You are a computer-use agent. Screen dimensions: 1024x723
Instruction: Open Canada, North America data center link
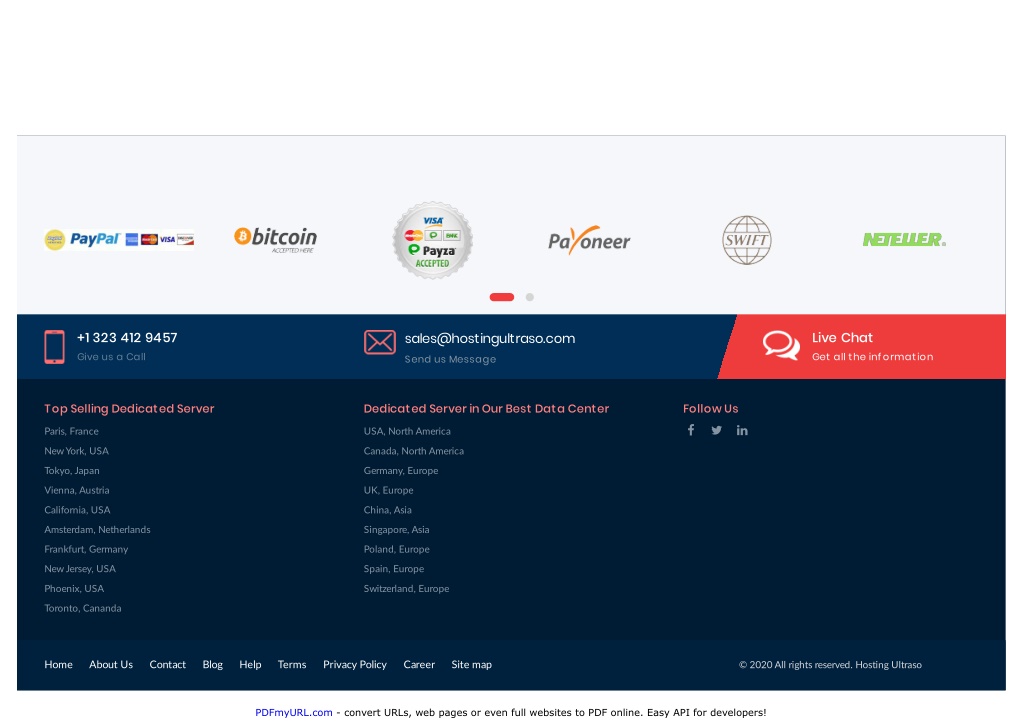413,451
